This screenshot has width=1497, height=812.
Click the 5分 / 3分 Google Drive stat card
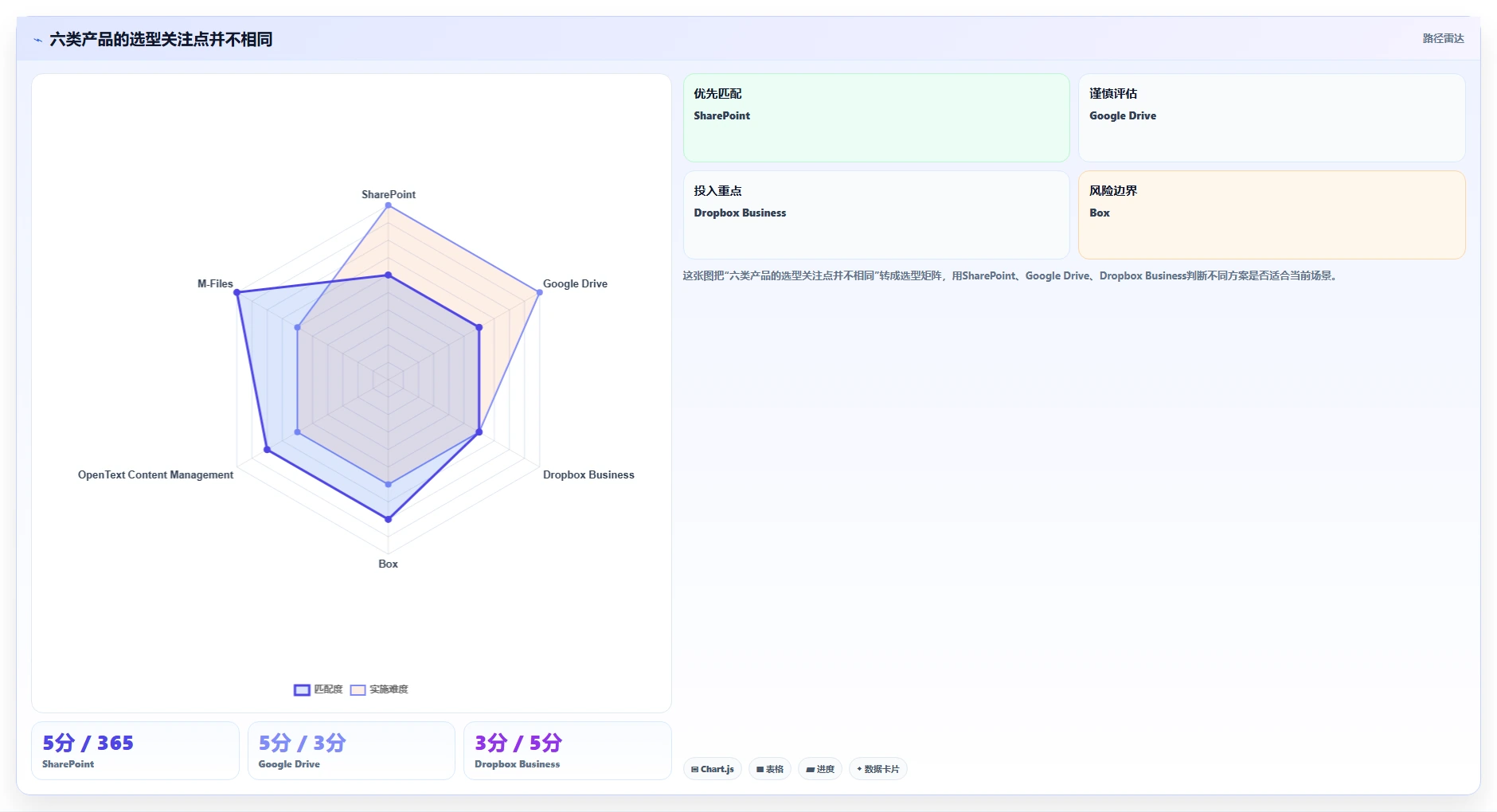coord(351,751)
